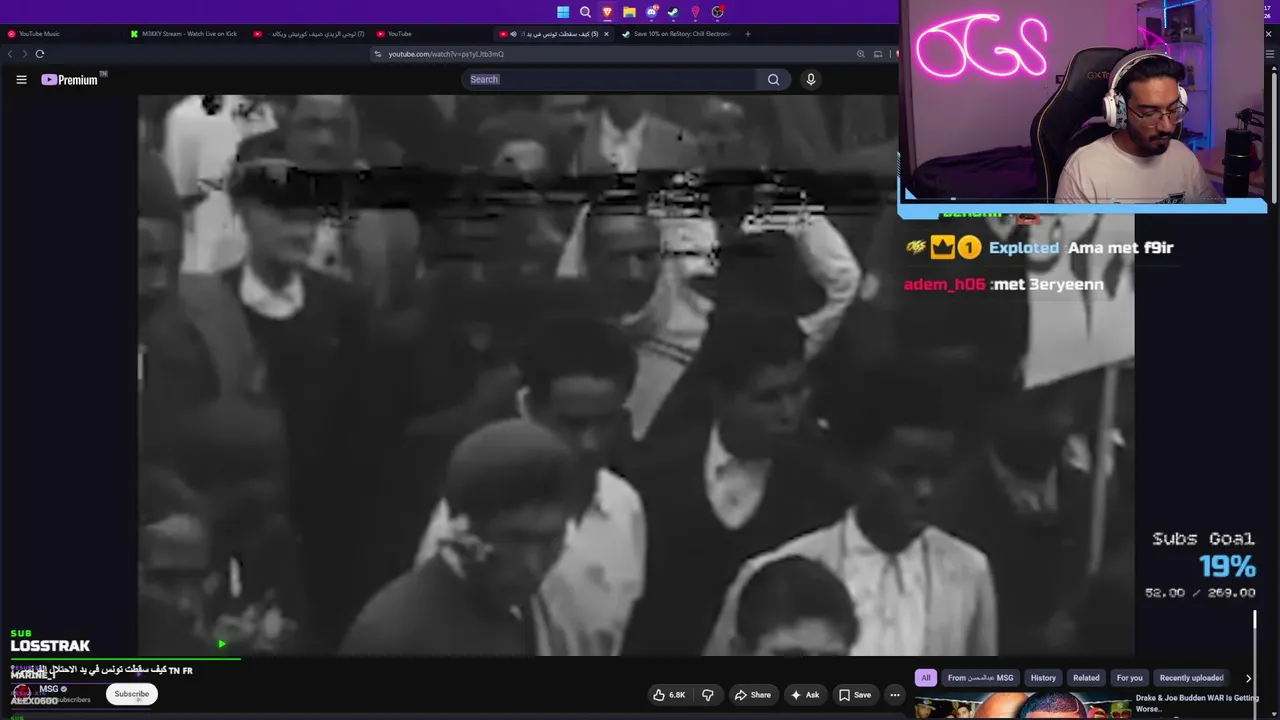The image size is (1280, 720).
Task: Select the Related filter chip
Action: 1086,678
